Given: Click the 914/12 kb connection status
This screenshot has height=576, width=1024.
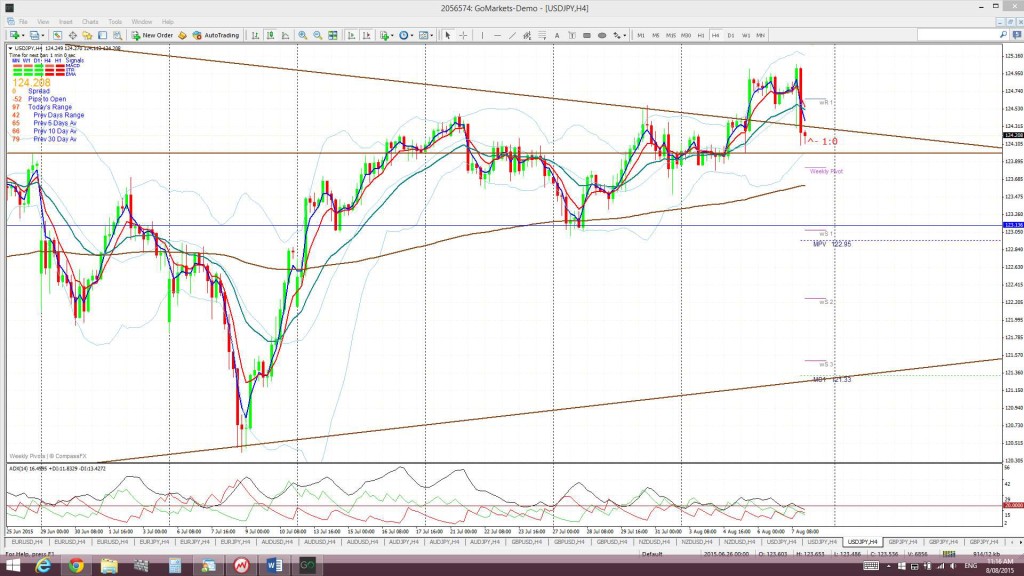Looking at the screenshot, I should tap(986, 554).
